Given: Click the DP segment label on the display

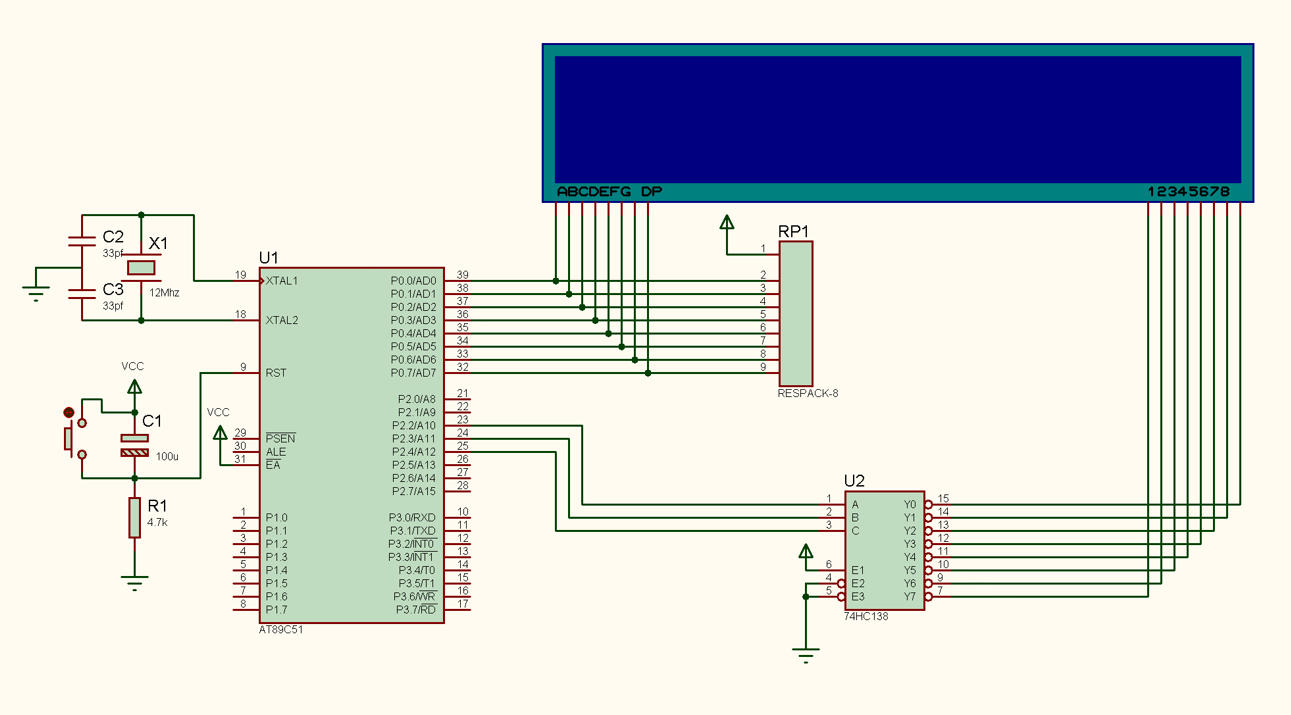Looking at the screenshot, I should tap(651, 191).
